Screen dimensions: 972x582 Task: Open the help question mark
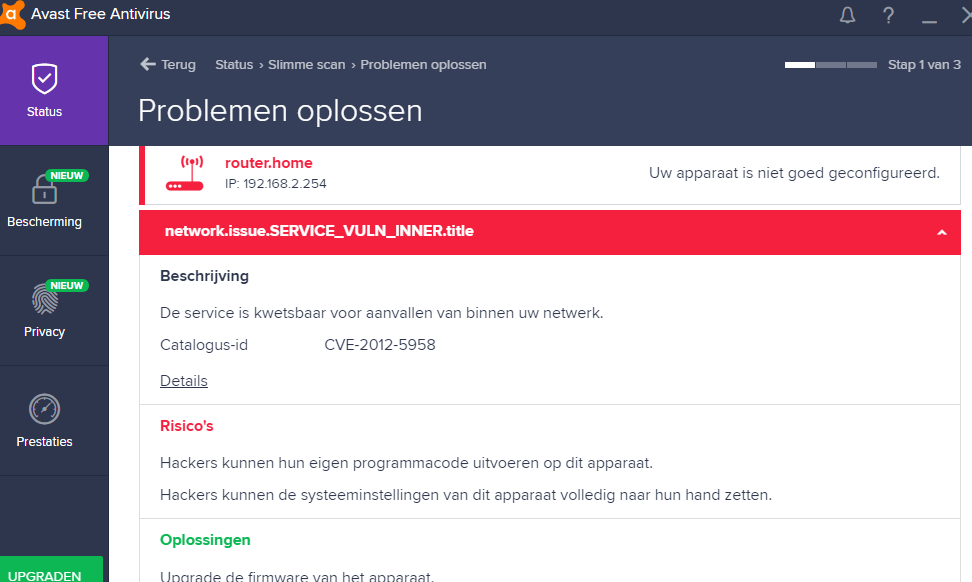(888, 15)
